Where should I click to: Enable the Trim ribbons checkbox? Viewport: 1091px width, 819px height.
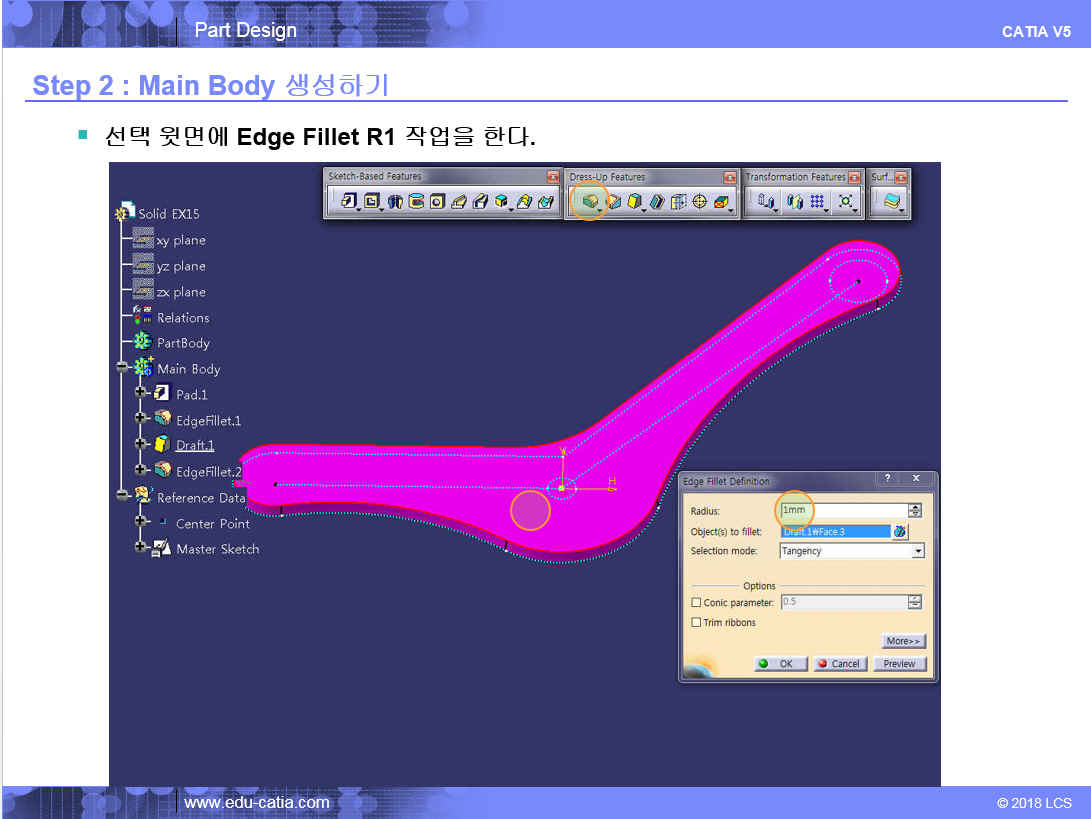click(696, 622)
